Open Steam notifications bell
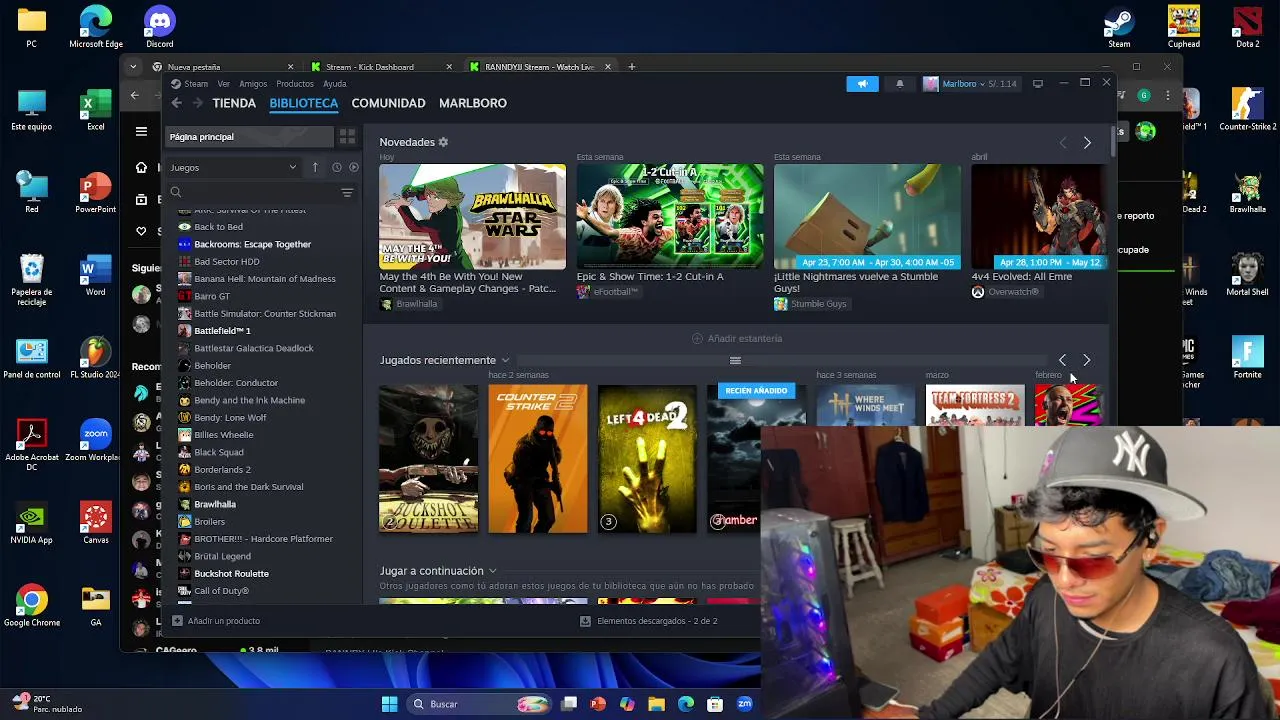This screenshot has width=1280, height=720. [x=899, y=84]
